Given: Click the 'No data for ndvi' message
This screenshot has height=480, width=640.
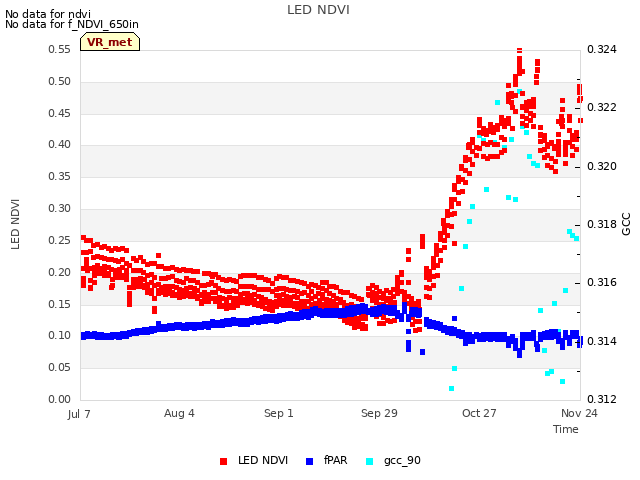Looking at the screenshot, I should click(48, 14).
